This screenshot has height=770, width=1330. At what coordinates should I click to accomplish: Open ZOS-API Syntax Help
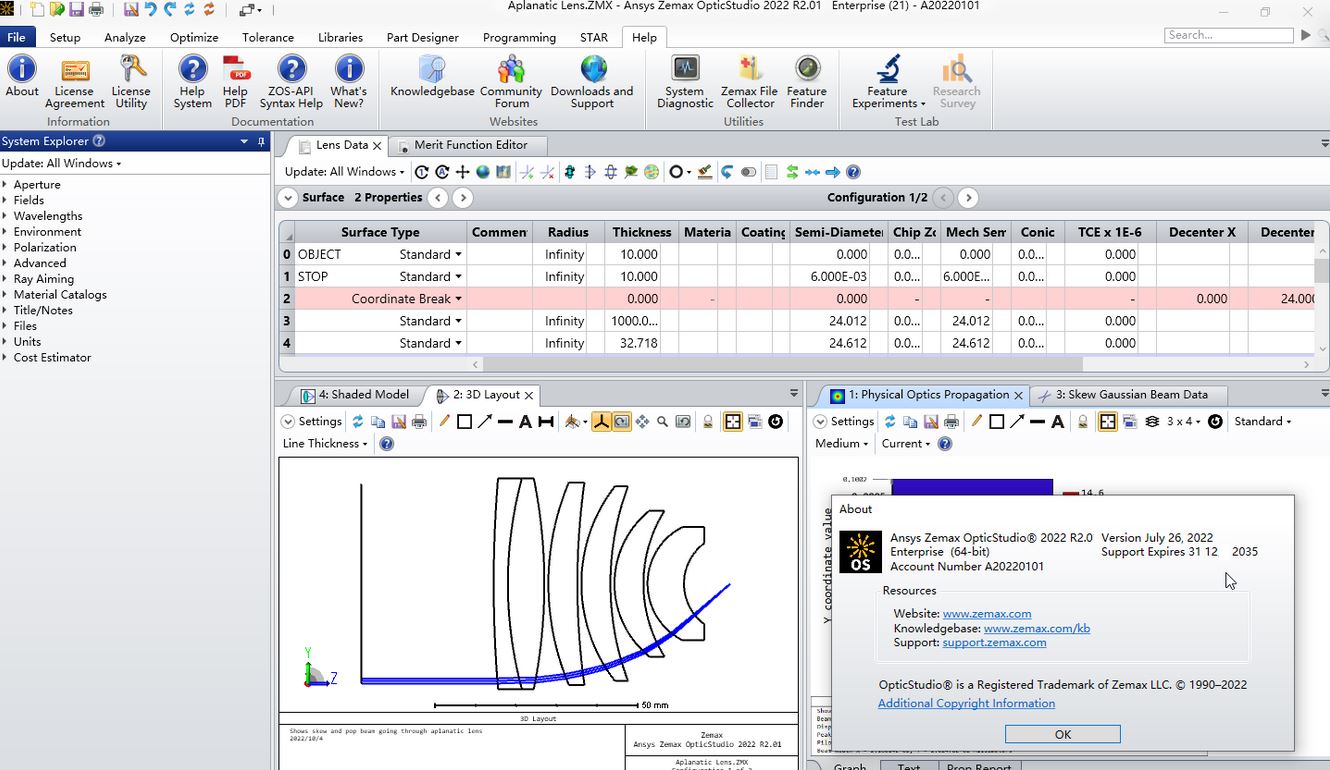click(x=291, y=80)
